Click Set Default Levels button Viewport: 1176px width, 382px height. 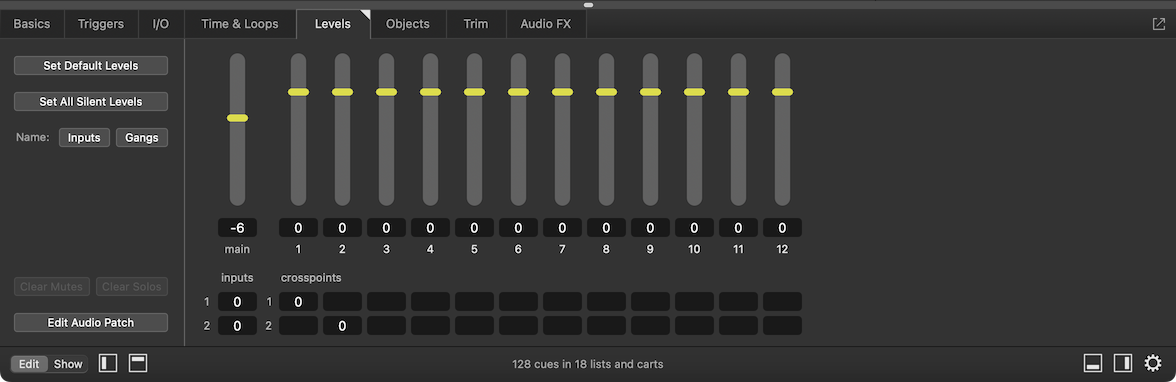[91, 65]
